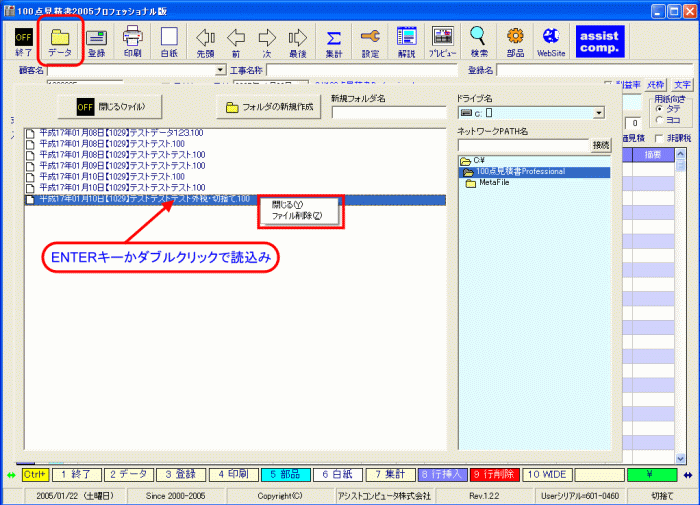Click the 4 印刷 function key
The height and width of the screenshot is (505, 700).
tap(233, 475)
